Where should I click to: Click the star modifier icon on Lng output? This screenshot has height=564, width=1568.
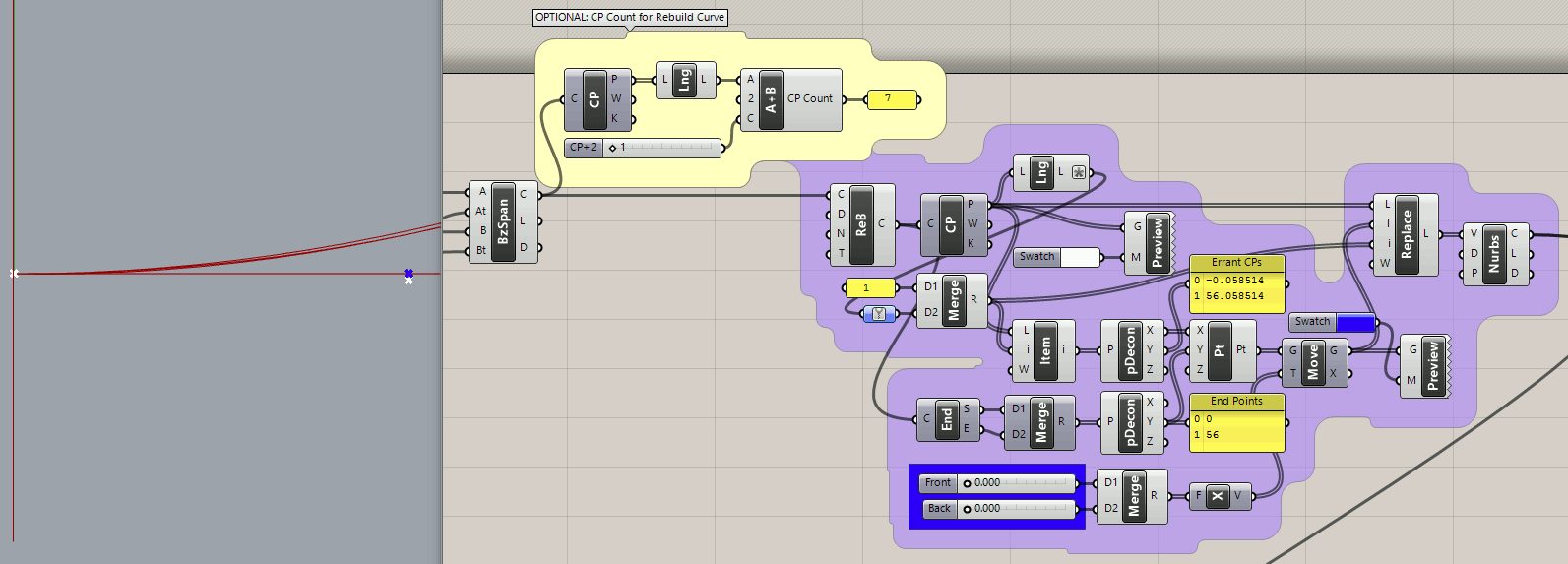pos(1079,172)
